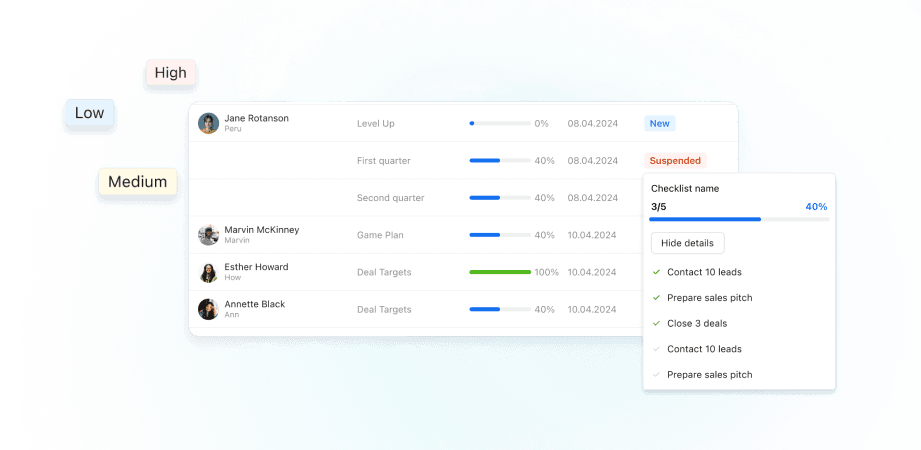Screen dimensions: 921x450
Task: Click the Hide details button
Action: click(687, 243)
